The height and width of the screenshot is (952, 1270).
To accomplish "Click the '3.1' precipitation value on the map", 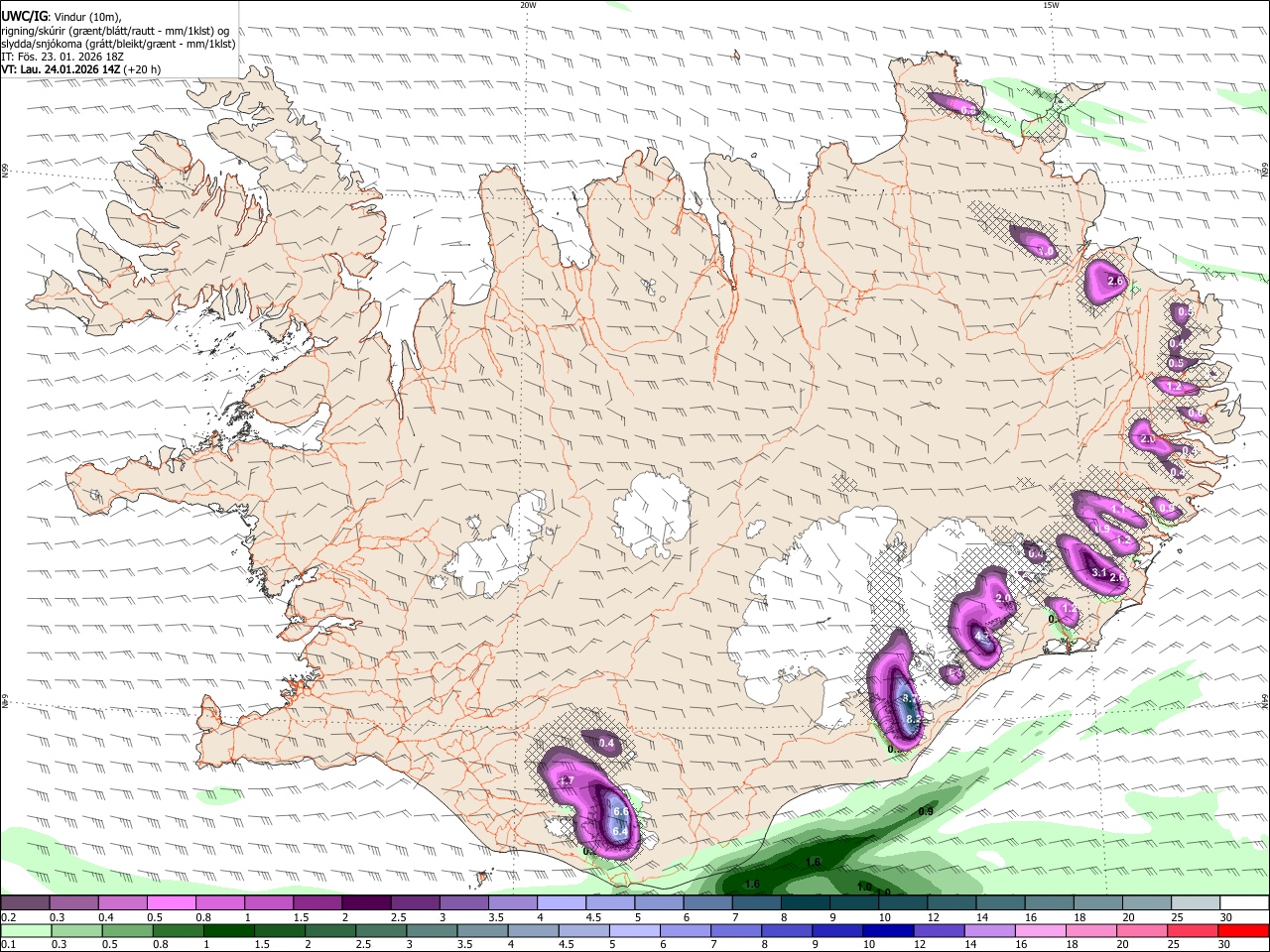I will click(x=1098, y=573).
